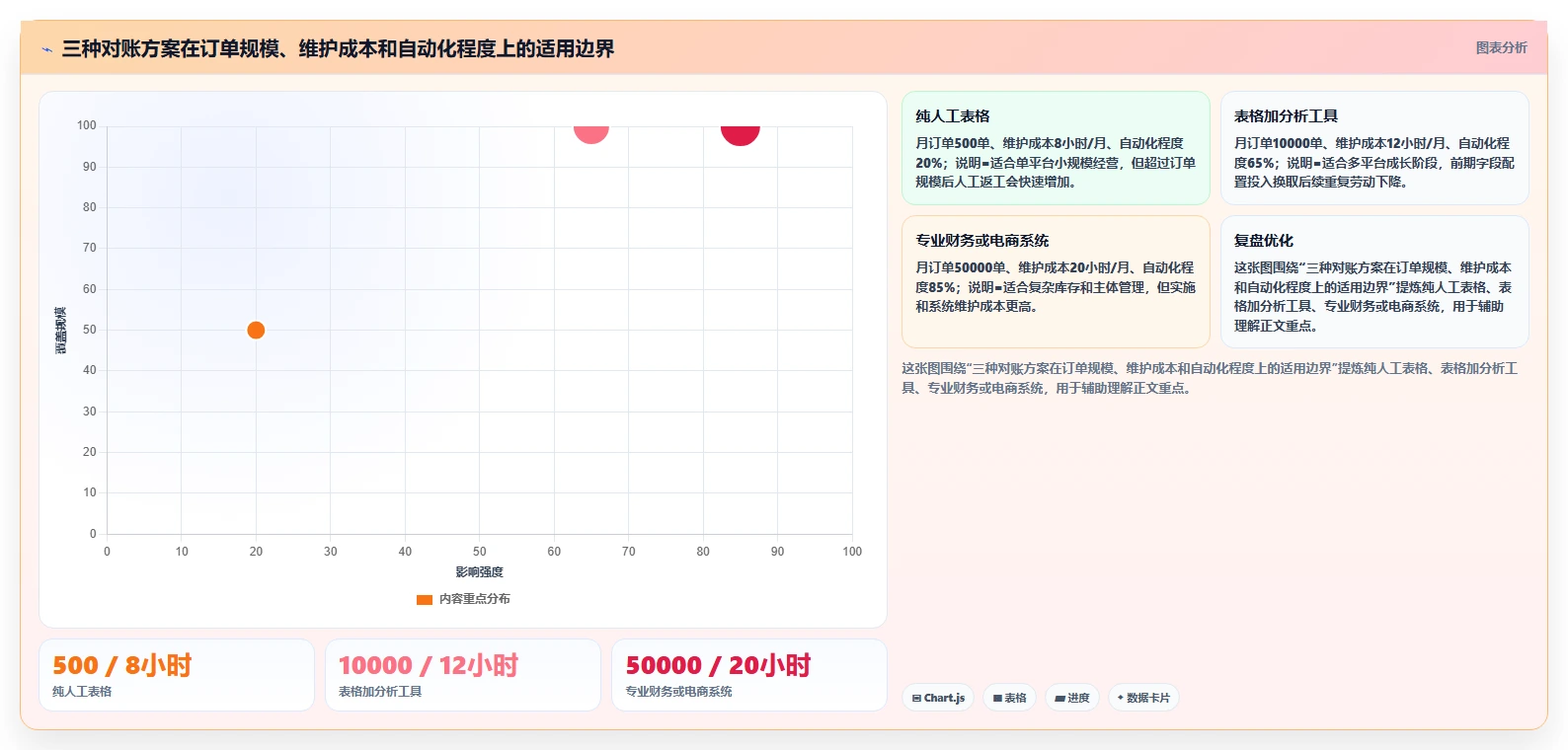This screenshot has height=750, width=1568.
Task: Click the summary paragraph below the info cards
Action: point(1210,378)
